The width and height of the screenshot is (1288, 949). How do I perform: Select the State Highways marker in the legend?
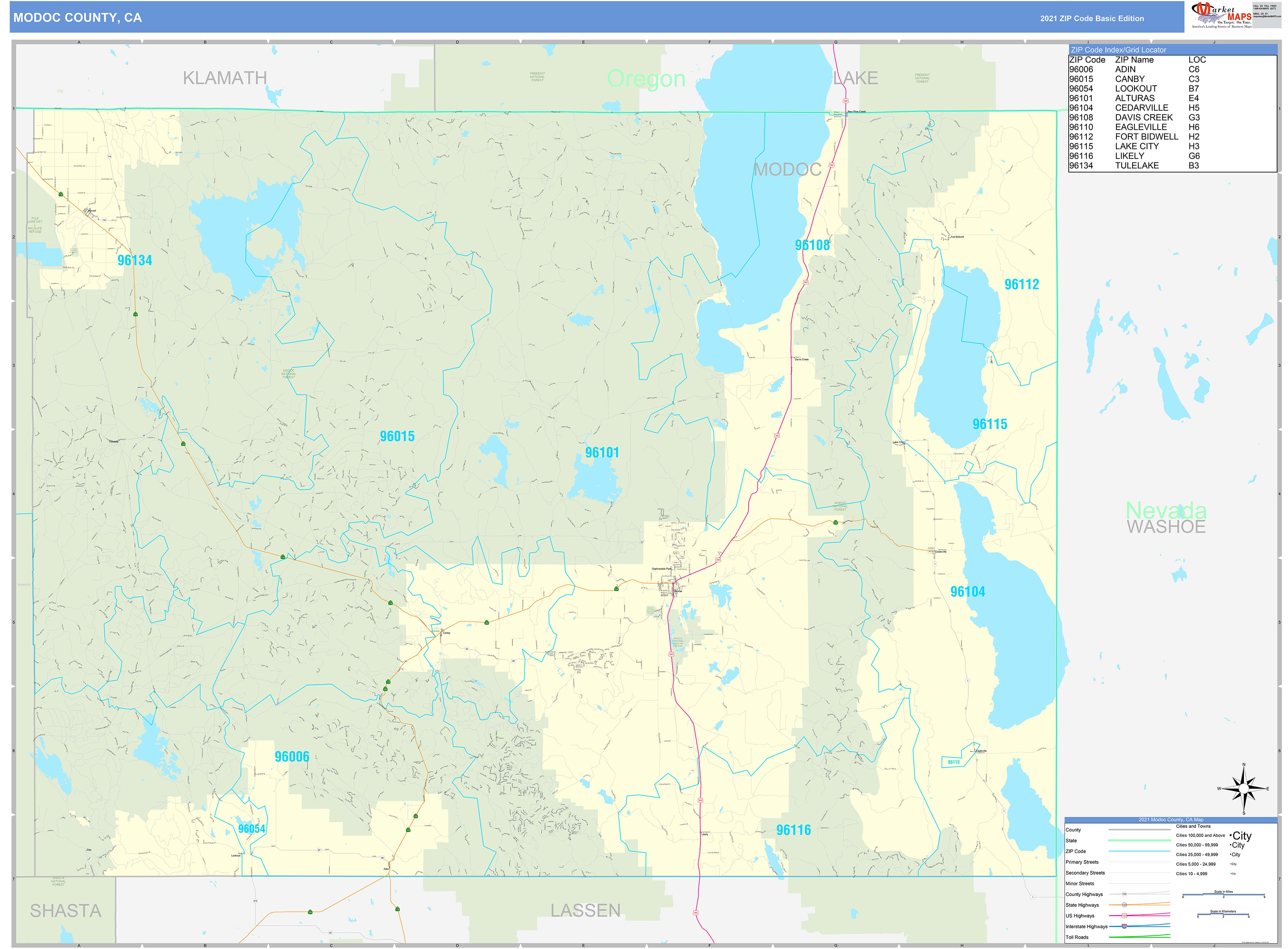[1125, 905]
